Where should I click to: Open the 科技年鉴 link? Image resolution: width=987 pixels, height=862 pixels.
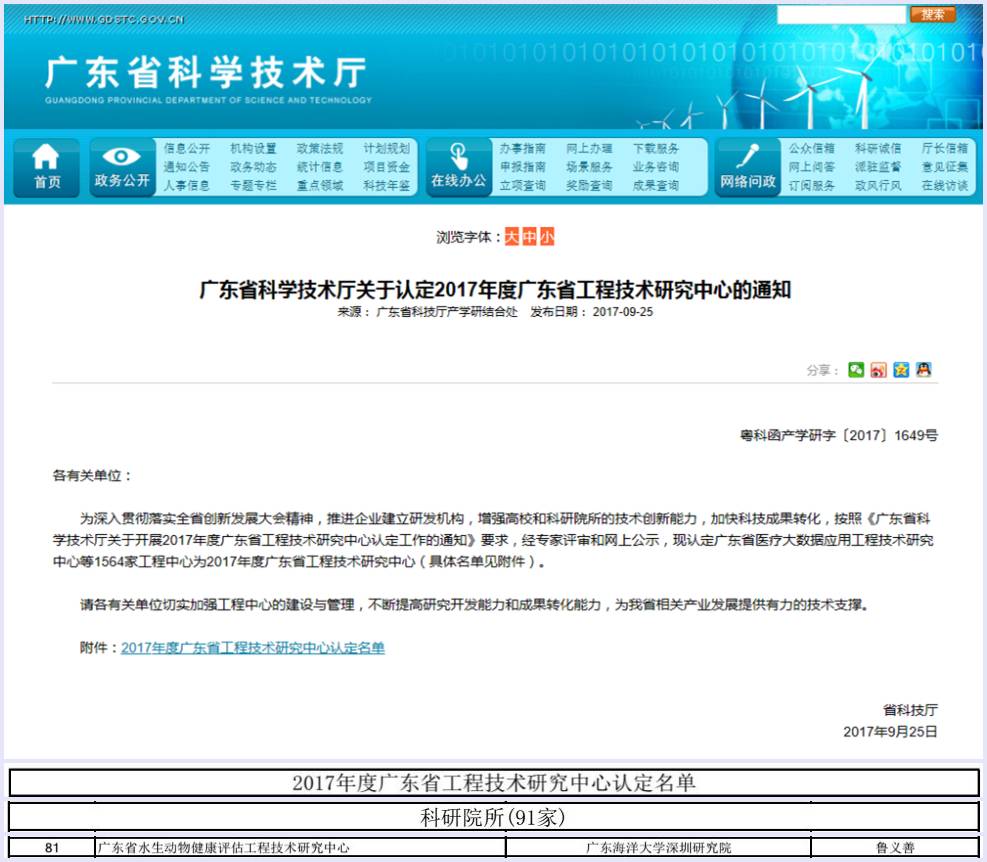click(386, 186)
